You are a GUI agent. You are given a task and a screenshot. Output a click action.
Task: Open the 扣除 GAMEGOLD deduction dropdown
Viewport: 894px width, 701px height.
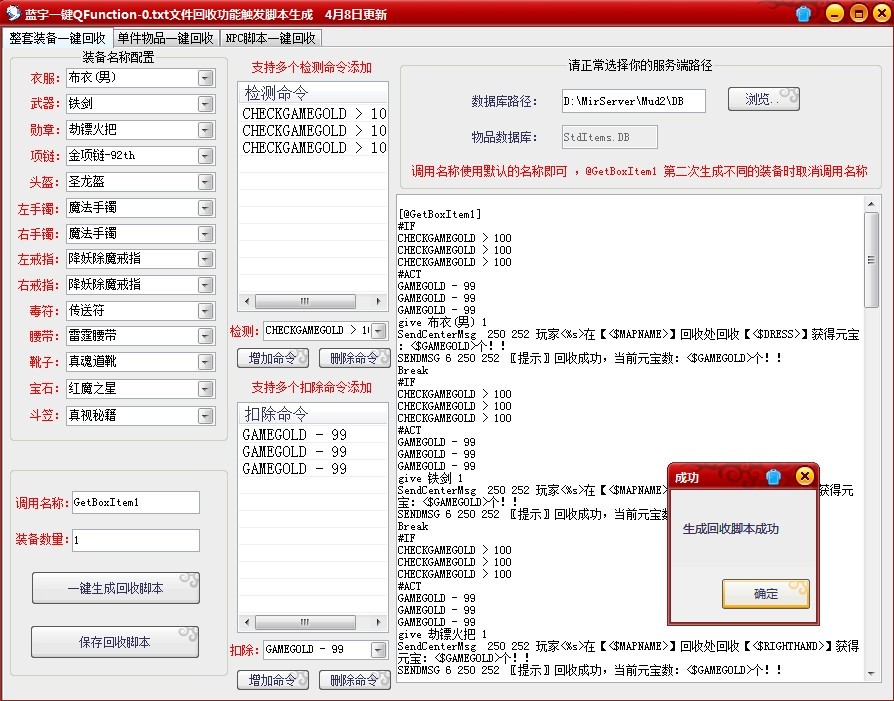pyautogui.click(x=378, y=649)
